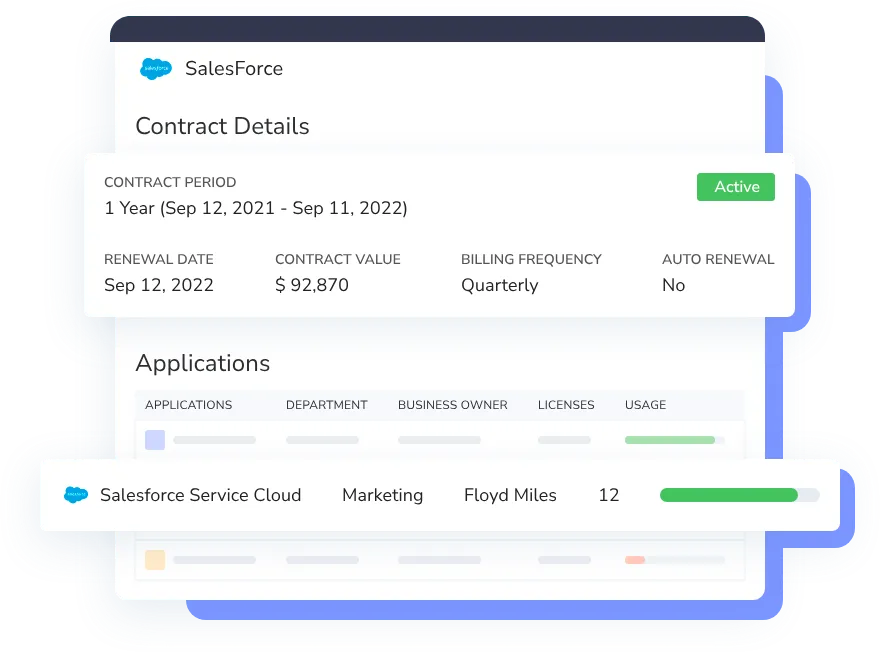Image resolution: width=880 pixels, height=652 pixels.
Task: Click the Floyd Miles business owner
Action: pyautogui.click(x=510, y=495)
